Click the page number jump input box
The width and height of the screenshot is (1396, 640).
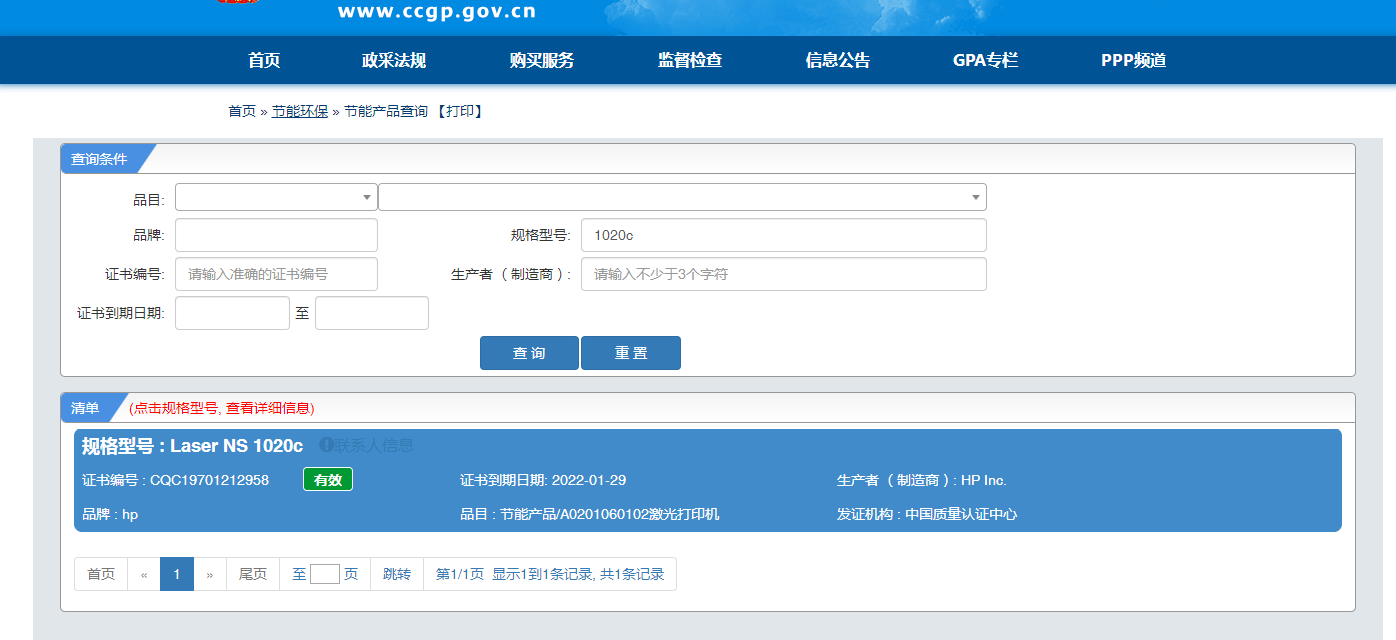(x=325, y=574)
